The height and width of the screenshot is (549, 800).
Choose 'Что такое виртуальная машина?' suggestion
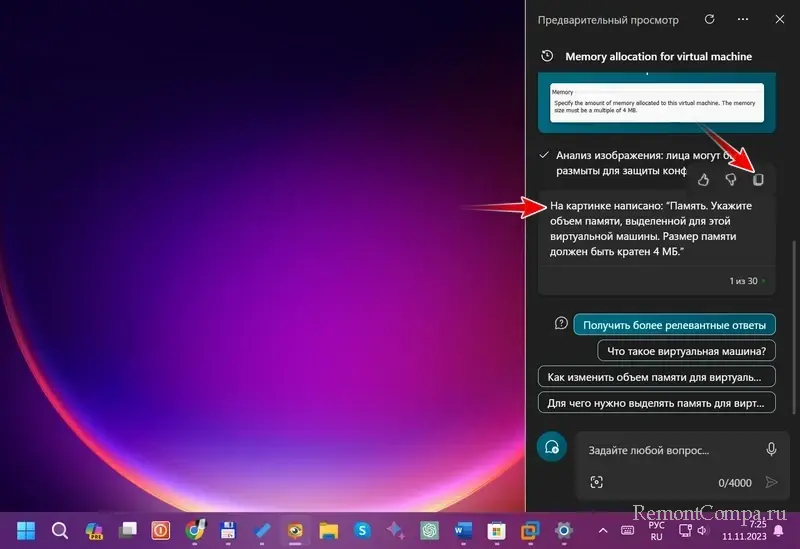686,351
